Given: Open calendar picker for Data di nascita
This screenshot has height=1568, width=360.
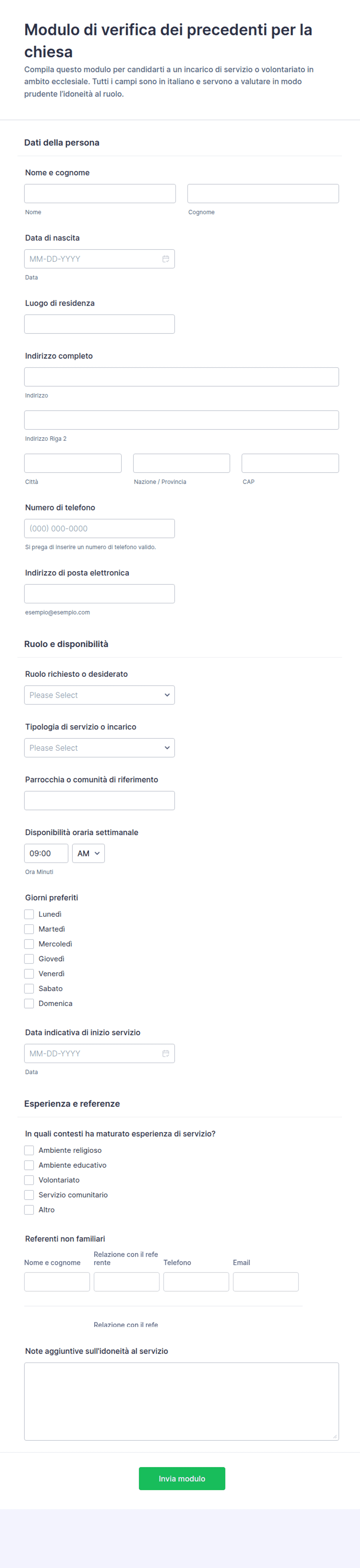Looking at the screenshot, I should [x=166, y=259].
